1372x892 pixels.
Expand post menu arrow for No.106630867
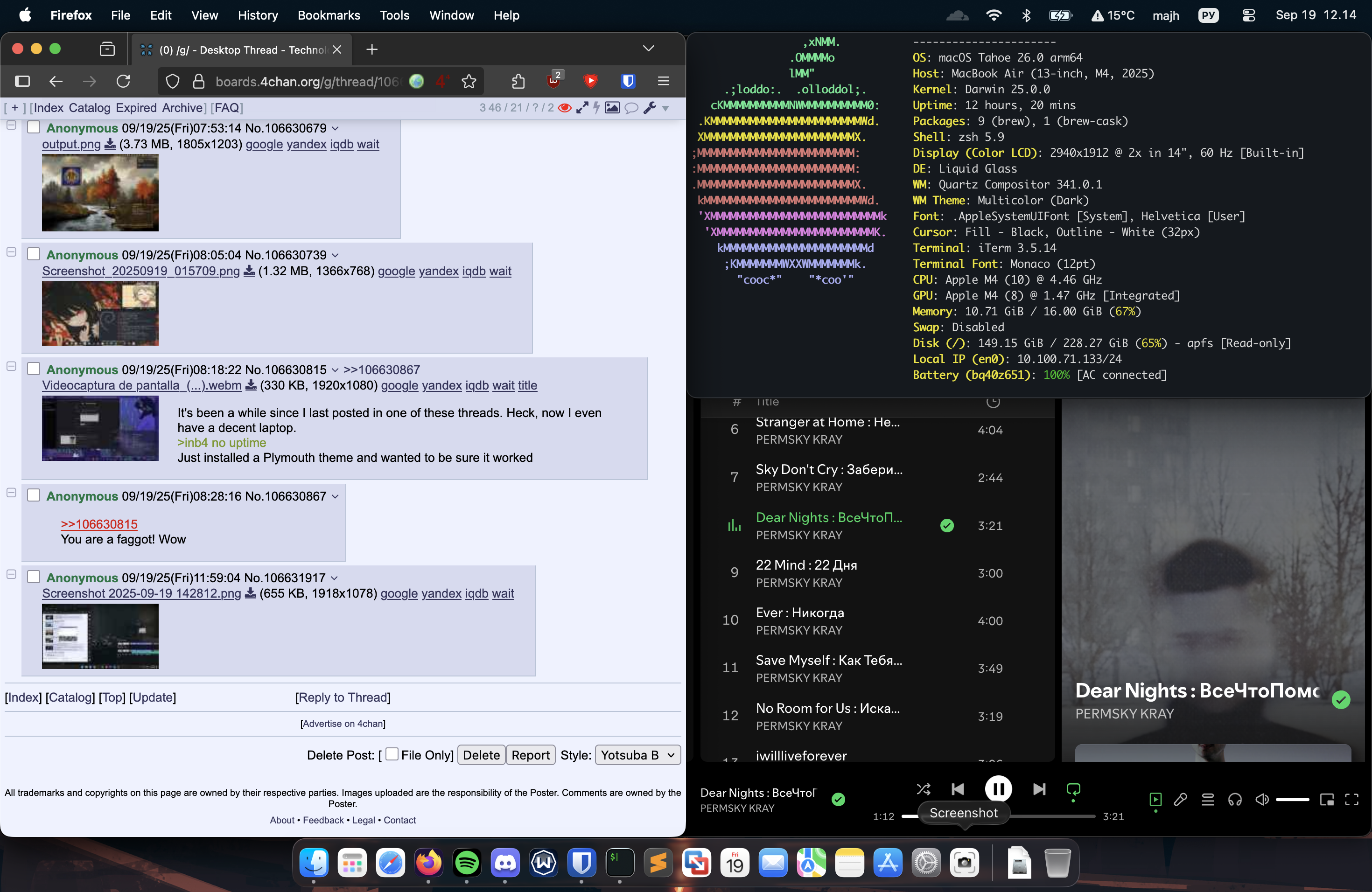pos(336,497)
